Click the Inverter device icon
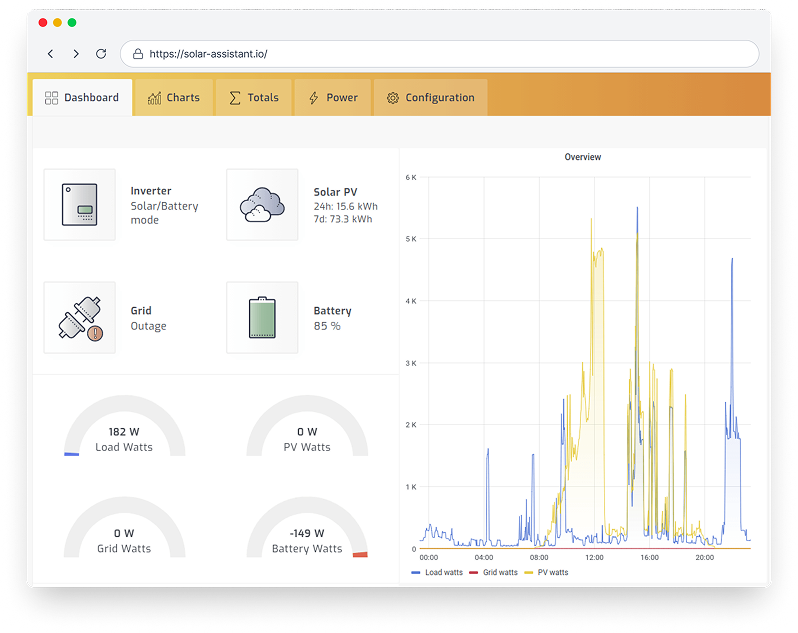The width and height of the screenshot is (798, 633). [79, 205]
